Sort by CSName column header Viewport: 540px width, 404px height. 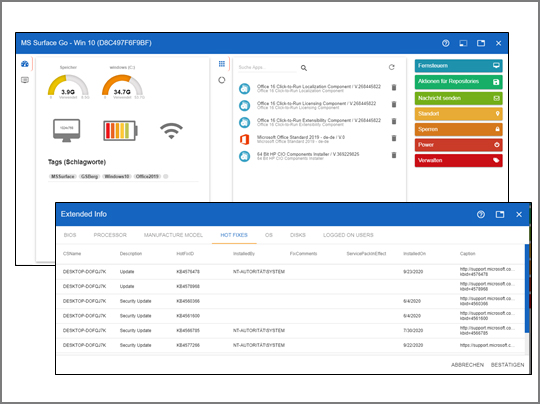tap(72, 254)
